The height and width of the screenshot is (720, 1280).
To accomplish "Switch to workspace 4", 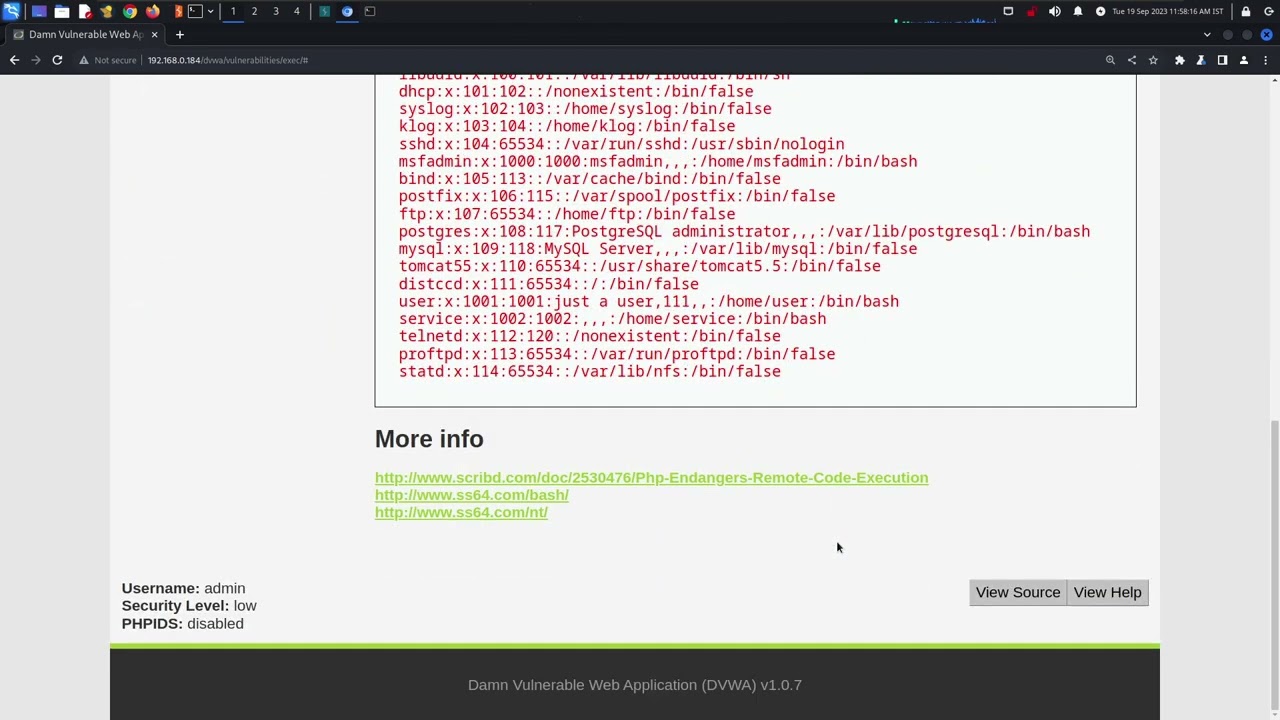I will pos(297,11).
